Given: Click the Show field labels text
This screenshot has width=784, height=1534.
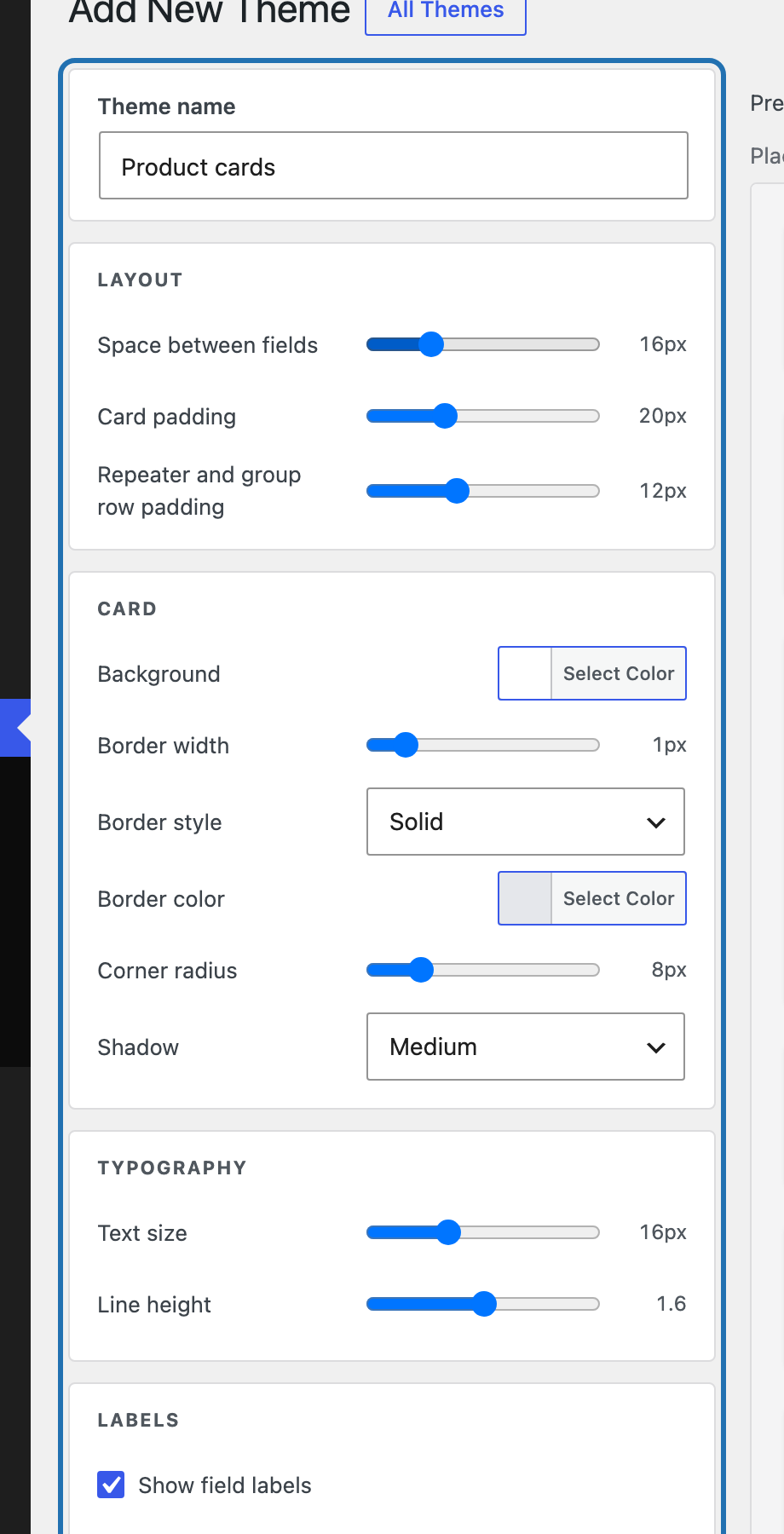Looking at the screenshot, I should [225, 1485].
